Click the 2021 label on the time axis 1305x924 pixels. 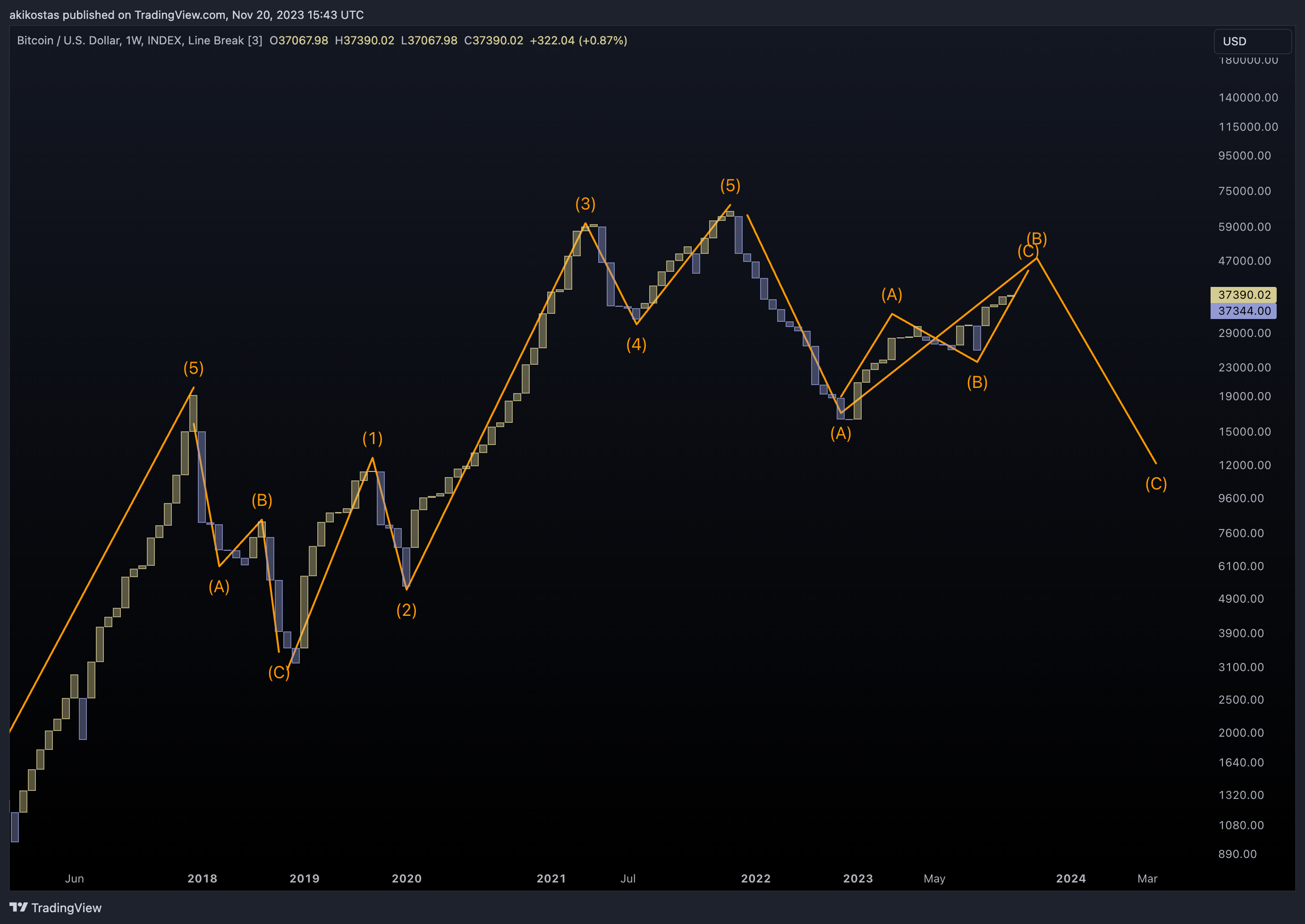point(551,879)
